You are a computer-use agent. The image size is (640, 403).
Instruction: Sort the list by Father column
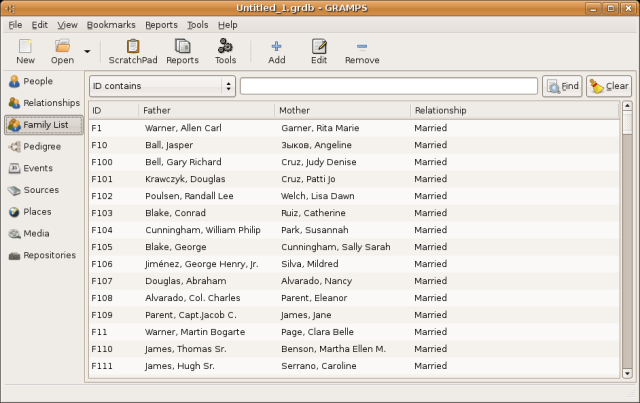206,110
